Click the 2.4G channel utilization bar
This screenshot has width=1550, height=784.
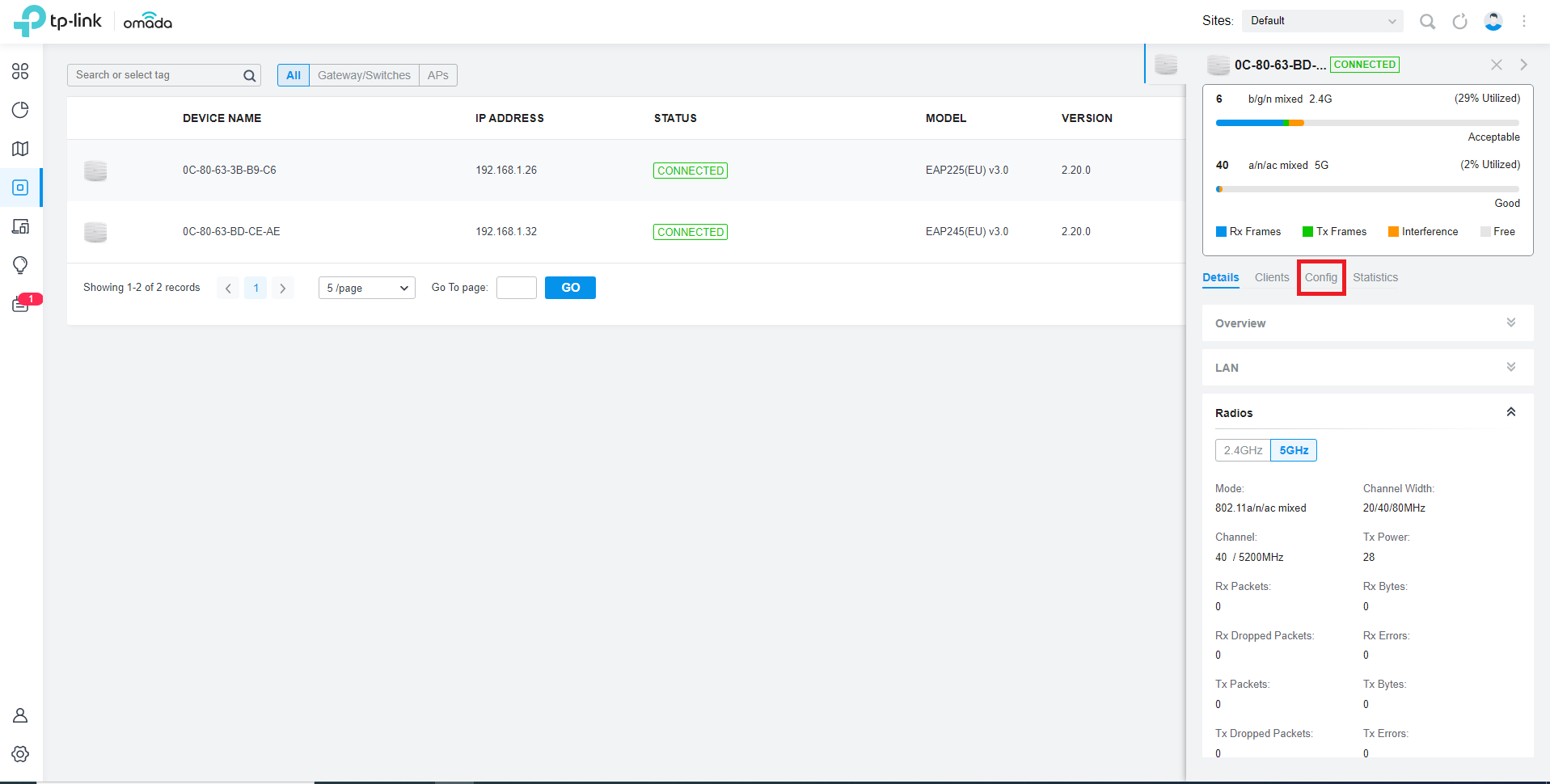click(x=1366, y=123)
